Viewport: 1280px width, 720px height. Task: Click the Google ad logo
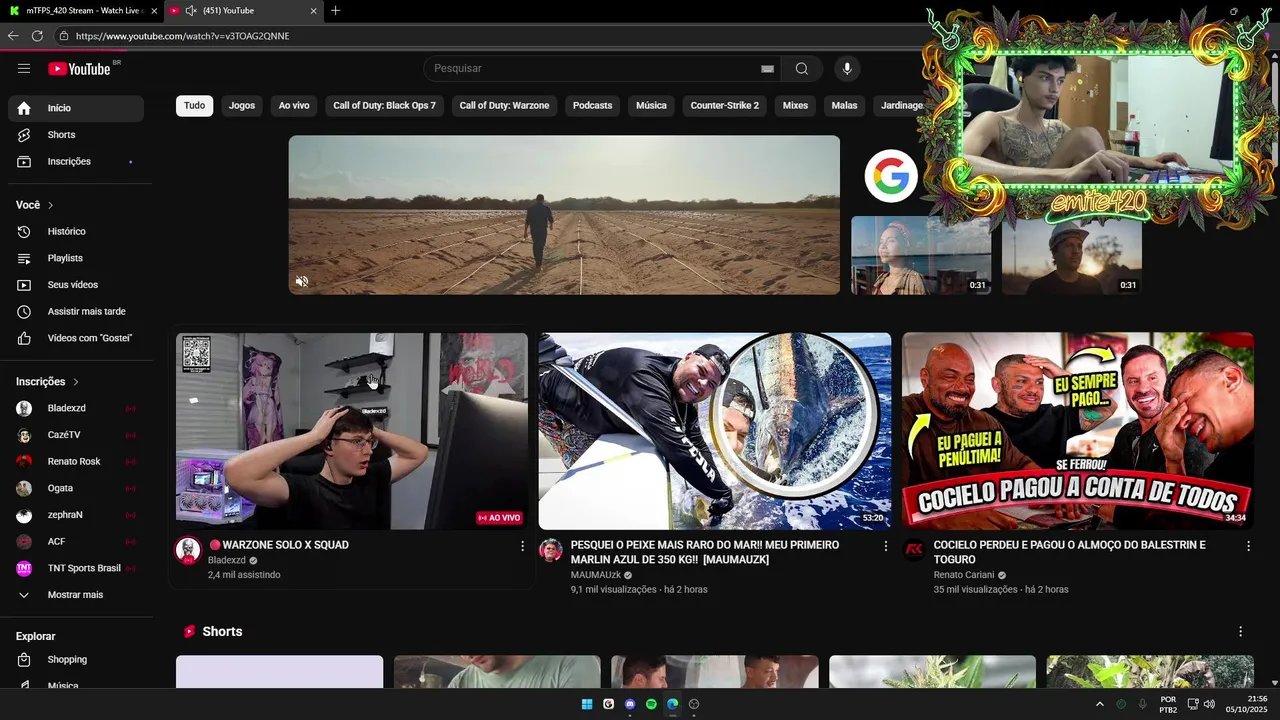(890, 176)
